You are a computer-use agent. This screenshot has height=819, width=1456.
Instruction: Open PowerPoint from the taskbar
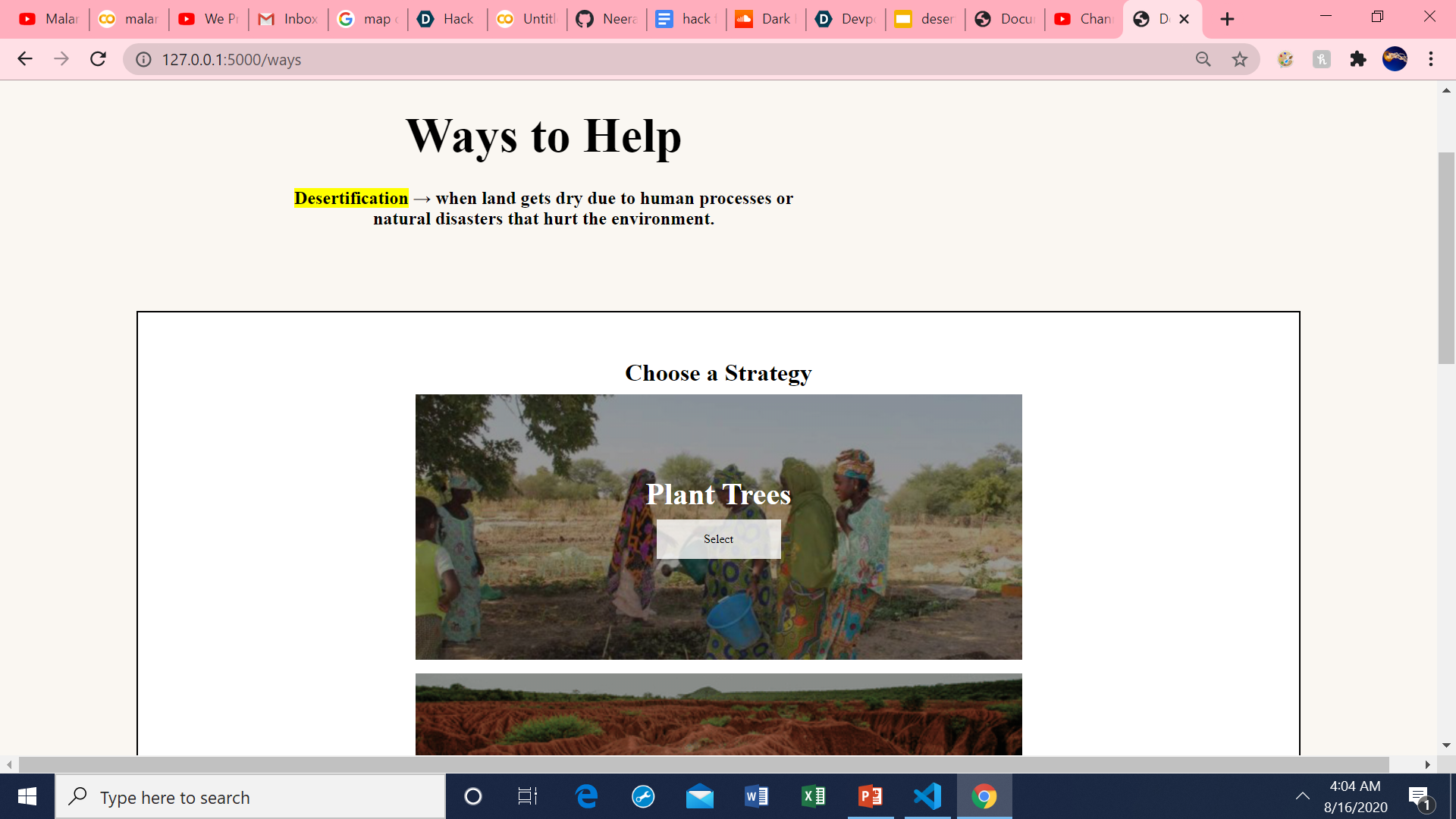(870, 796)
